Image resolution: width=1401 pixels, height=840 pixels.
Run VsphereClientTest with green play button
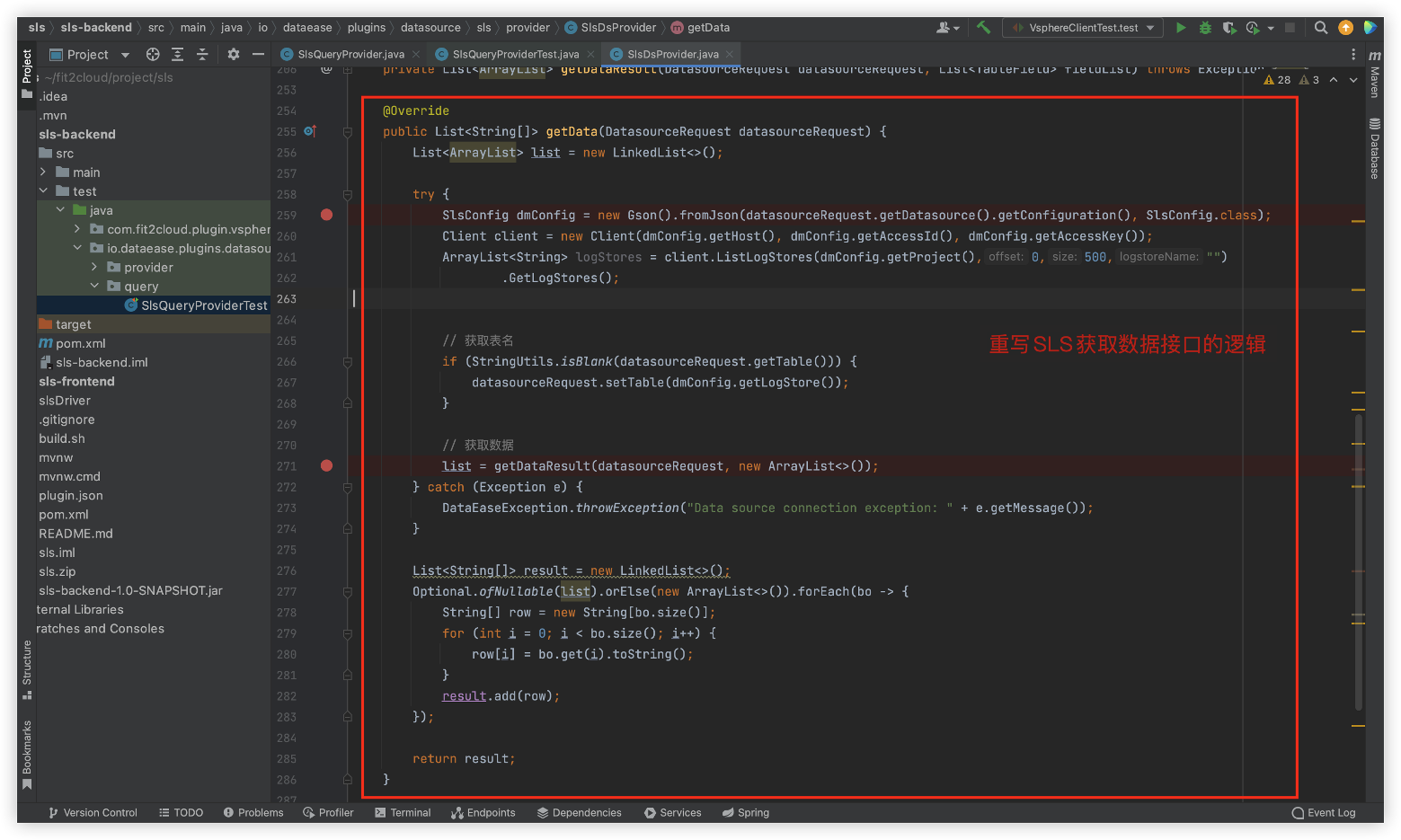click(x=1181, y=28)
